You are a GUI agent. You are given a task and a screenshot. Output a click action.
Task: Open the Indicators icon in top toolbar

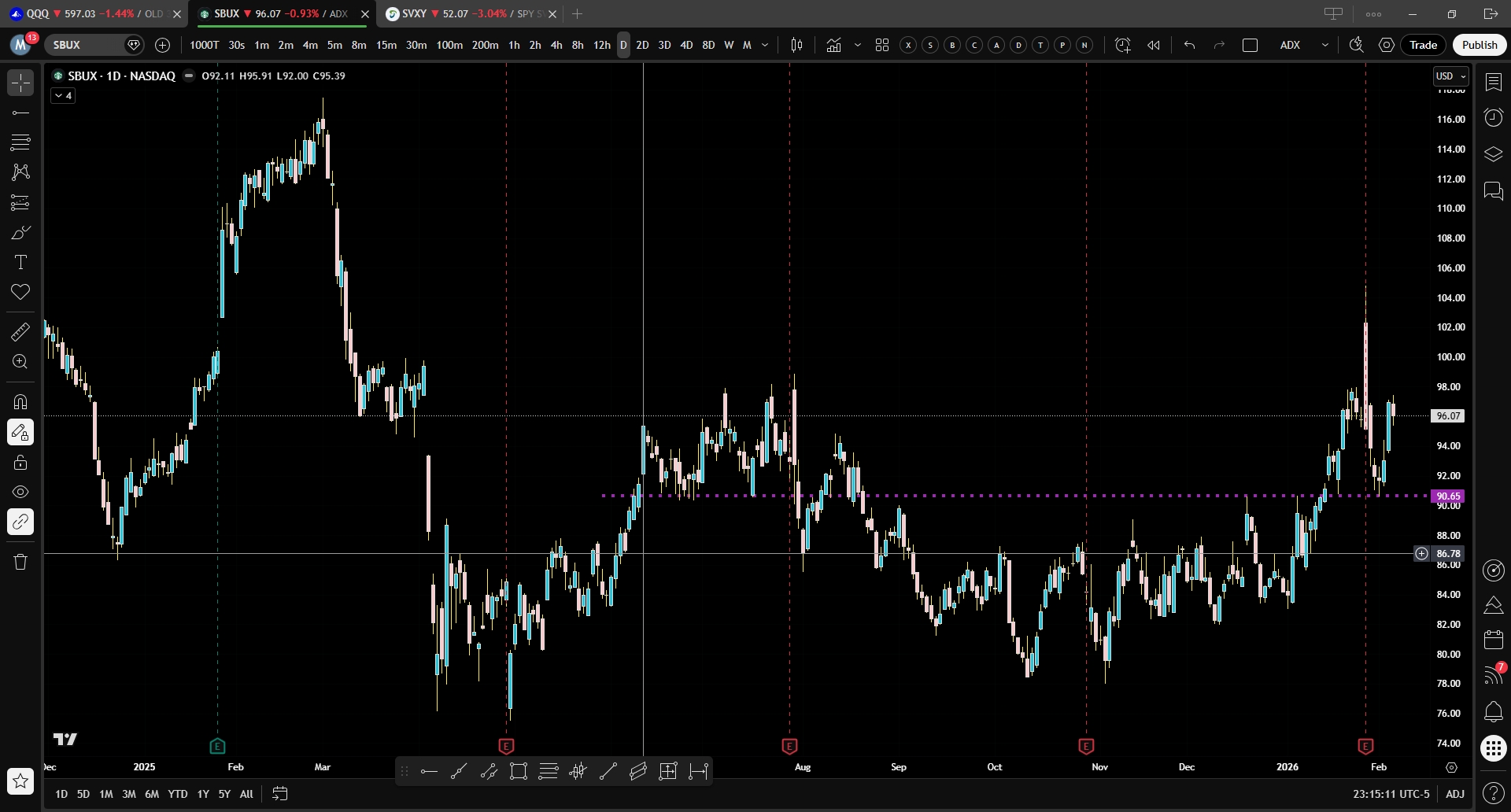833,45
